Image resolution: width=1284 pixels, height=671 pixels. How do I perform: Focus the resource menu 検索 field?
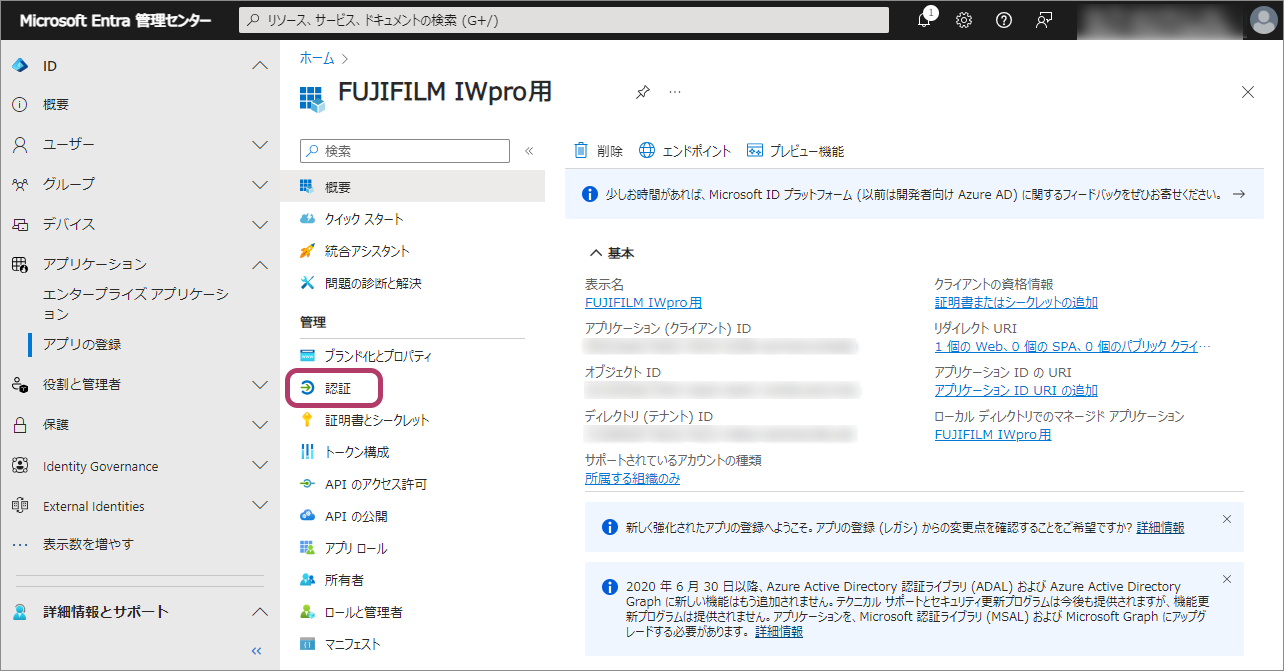(405, 151)
